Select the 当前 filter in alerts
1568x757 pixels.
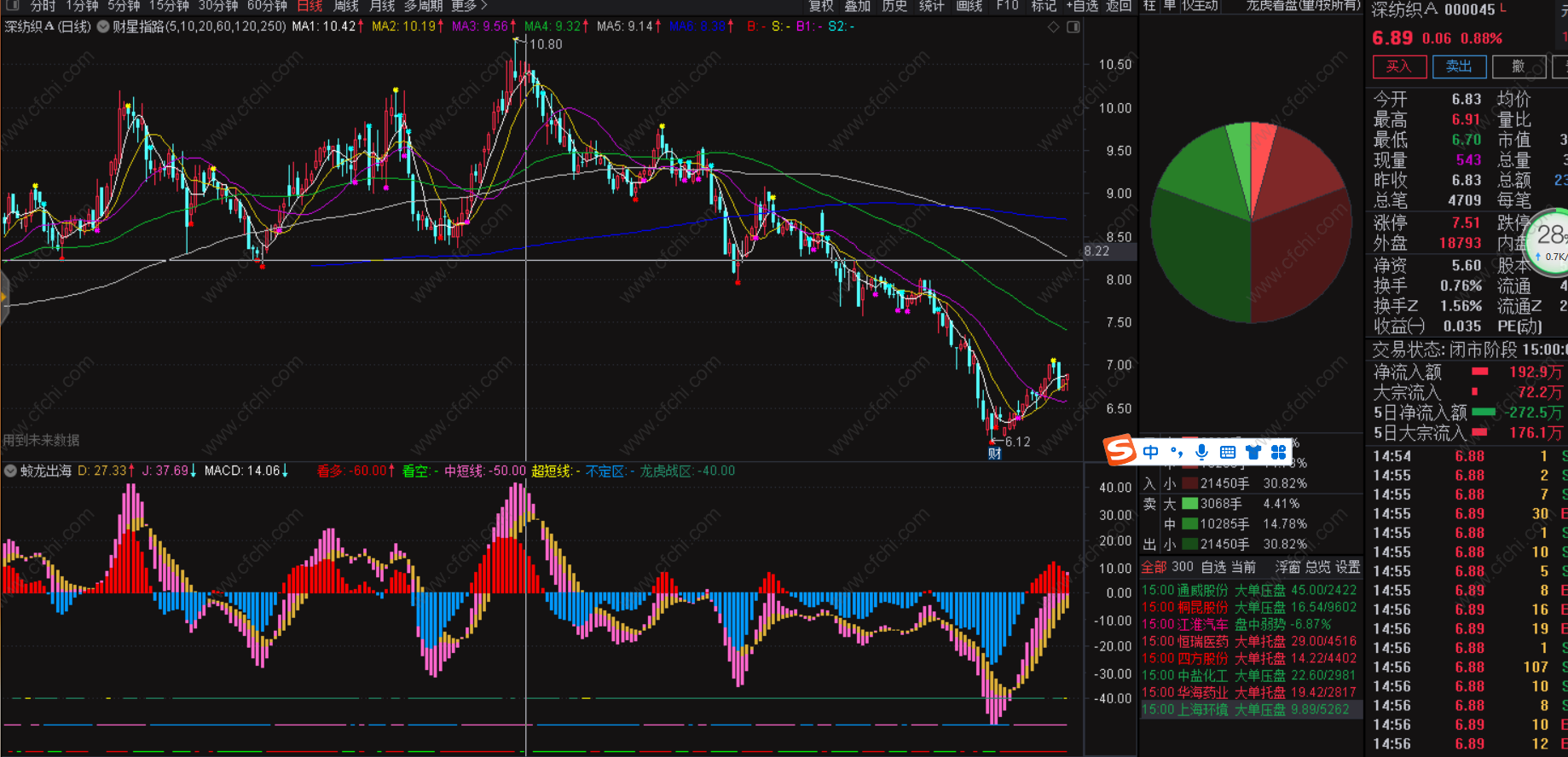click(1244, 567)
